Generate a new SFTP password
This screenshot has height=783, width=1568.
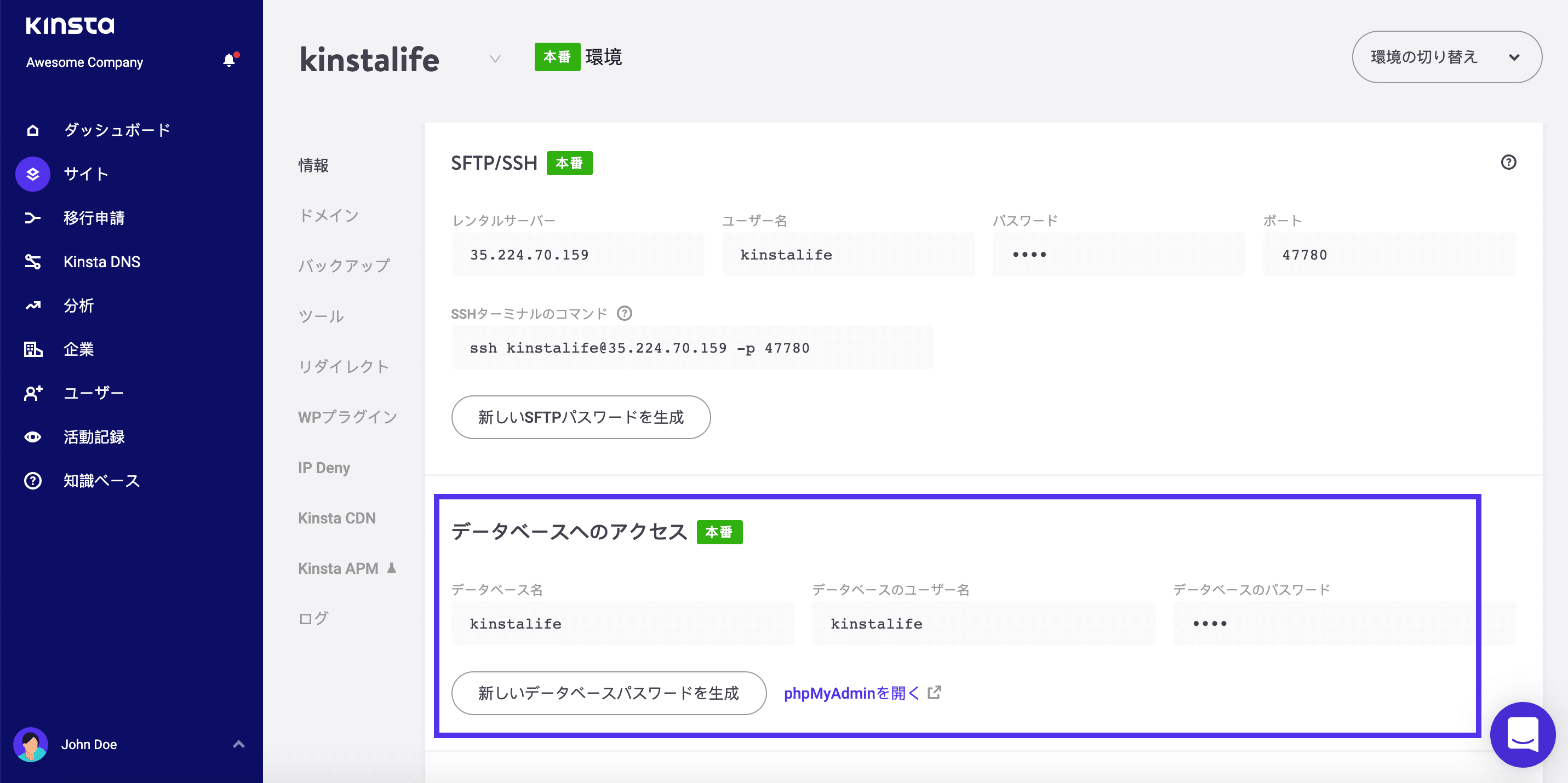click(580, 417)
